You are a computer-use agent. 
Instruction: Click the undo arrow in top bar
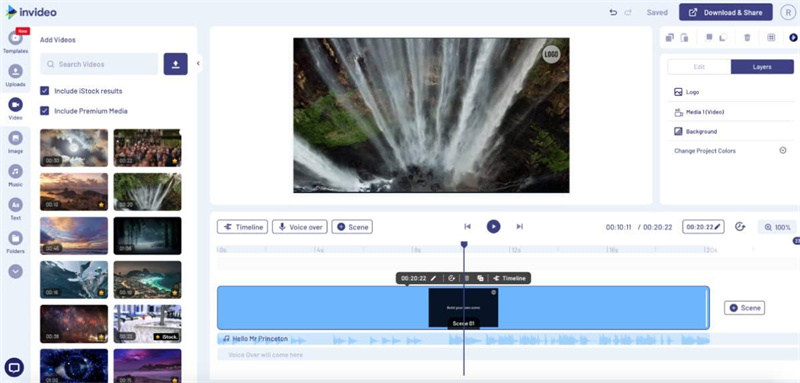pyautogui.click(x=613, y=12)
